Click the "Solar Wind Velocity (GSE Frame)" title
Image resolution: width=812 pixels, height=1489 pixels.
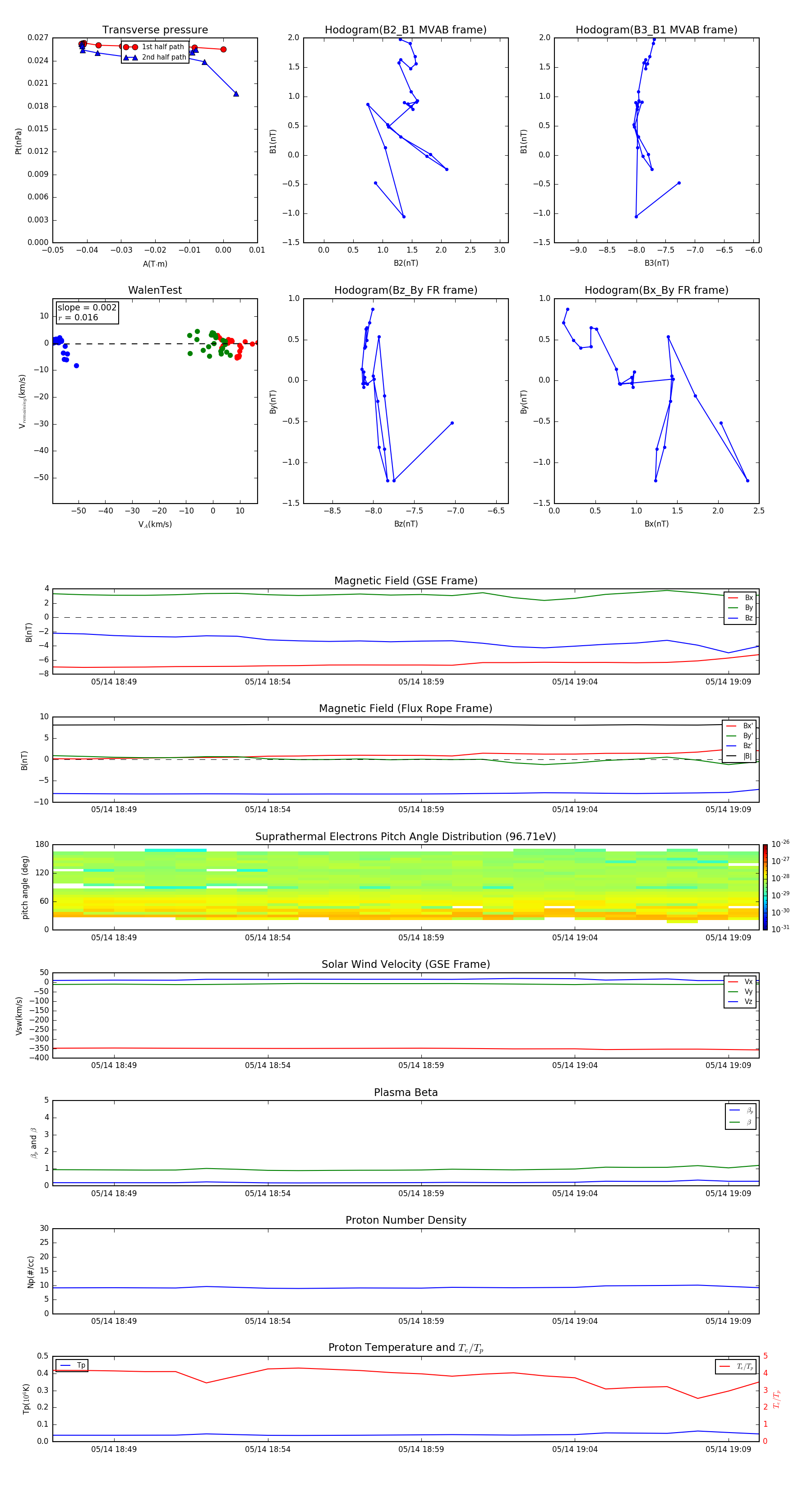pyautogui.click(x=406, y=965)
